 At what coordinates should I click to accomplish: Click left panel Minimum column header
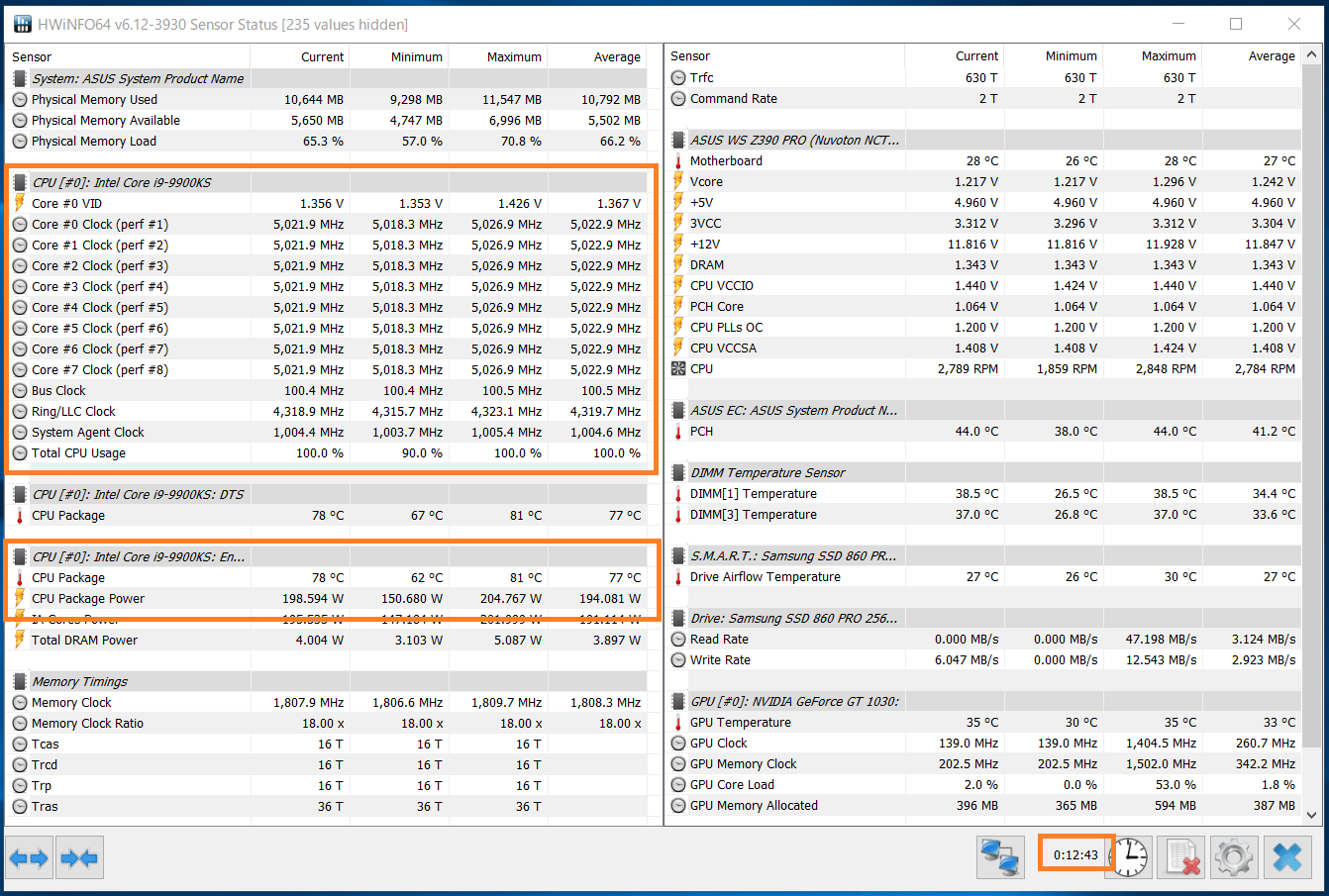(x=399, y=56)
